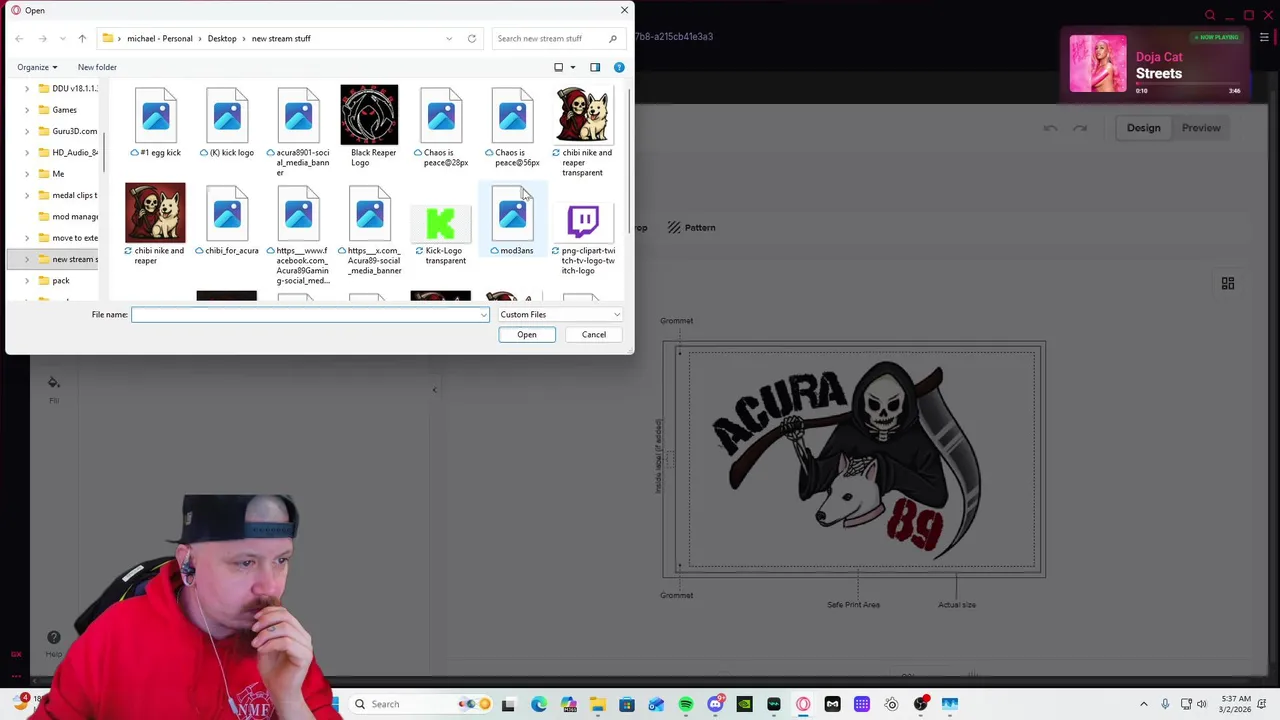1280x720 pixels.
Task: Select the new stream stuff tree folder
Action: [67, 259]
